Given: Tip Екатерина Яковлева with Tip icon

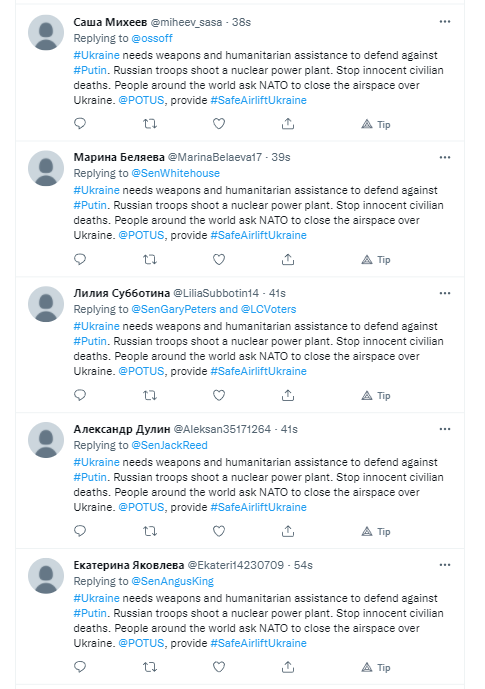Looking at the screenshot, I should tap(376, 667).
